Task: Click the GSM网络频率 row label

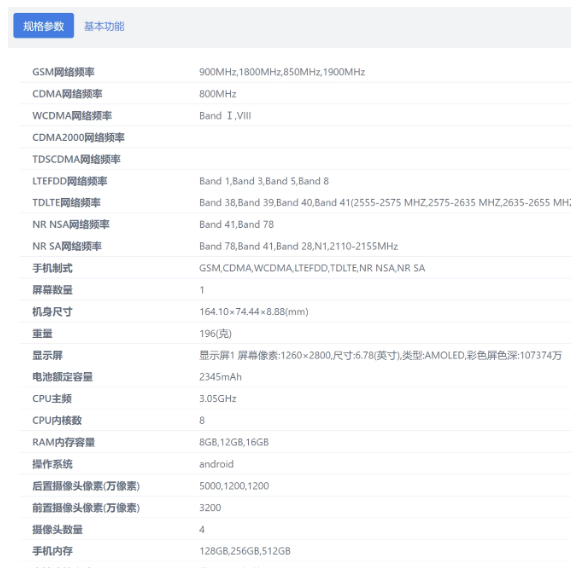Action: pyautogui.click(x=63, y=72)
